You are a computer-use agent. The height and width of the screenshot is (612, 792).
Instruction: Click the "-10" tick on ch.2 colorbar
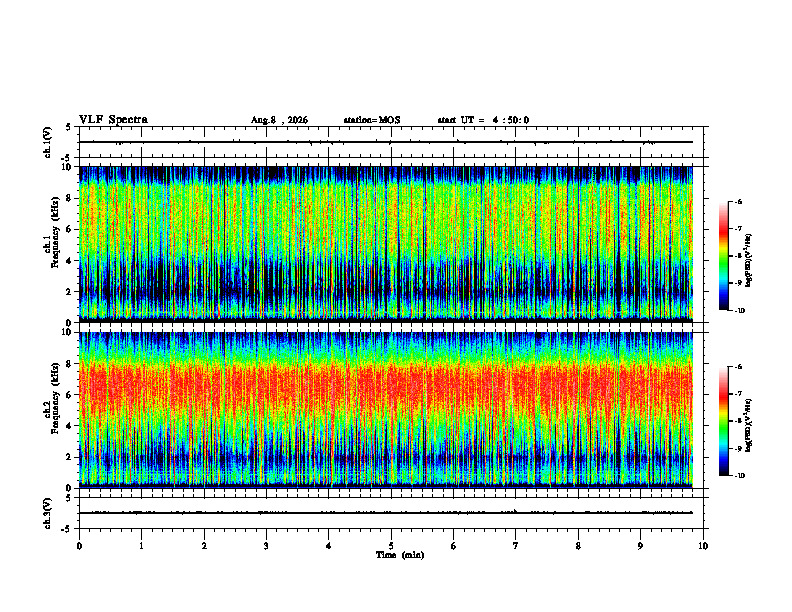(x=739, y=476)
